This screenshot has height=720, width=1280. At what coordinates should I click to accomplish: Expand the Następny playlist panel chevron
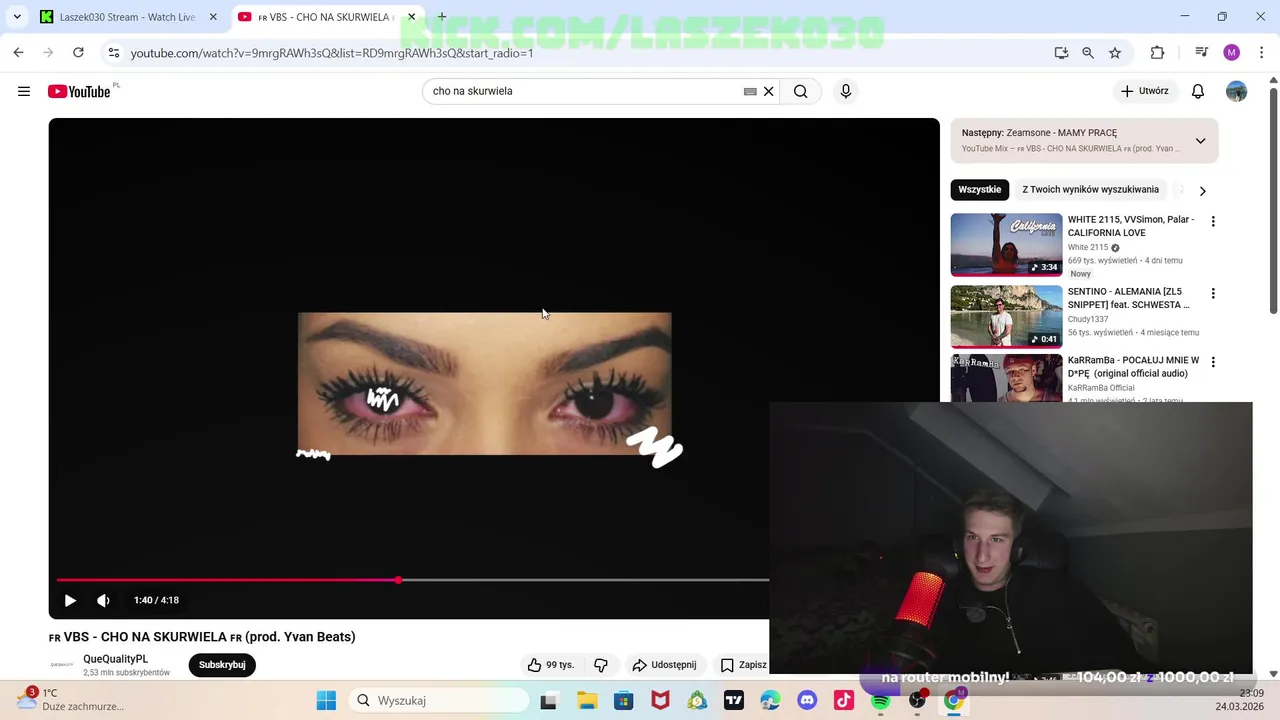pos(1200,141)
